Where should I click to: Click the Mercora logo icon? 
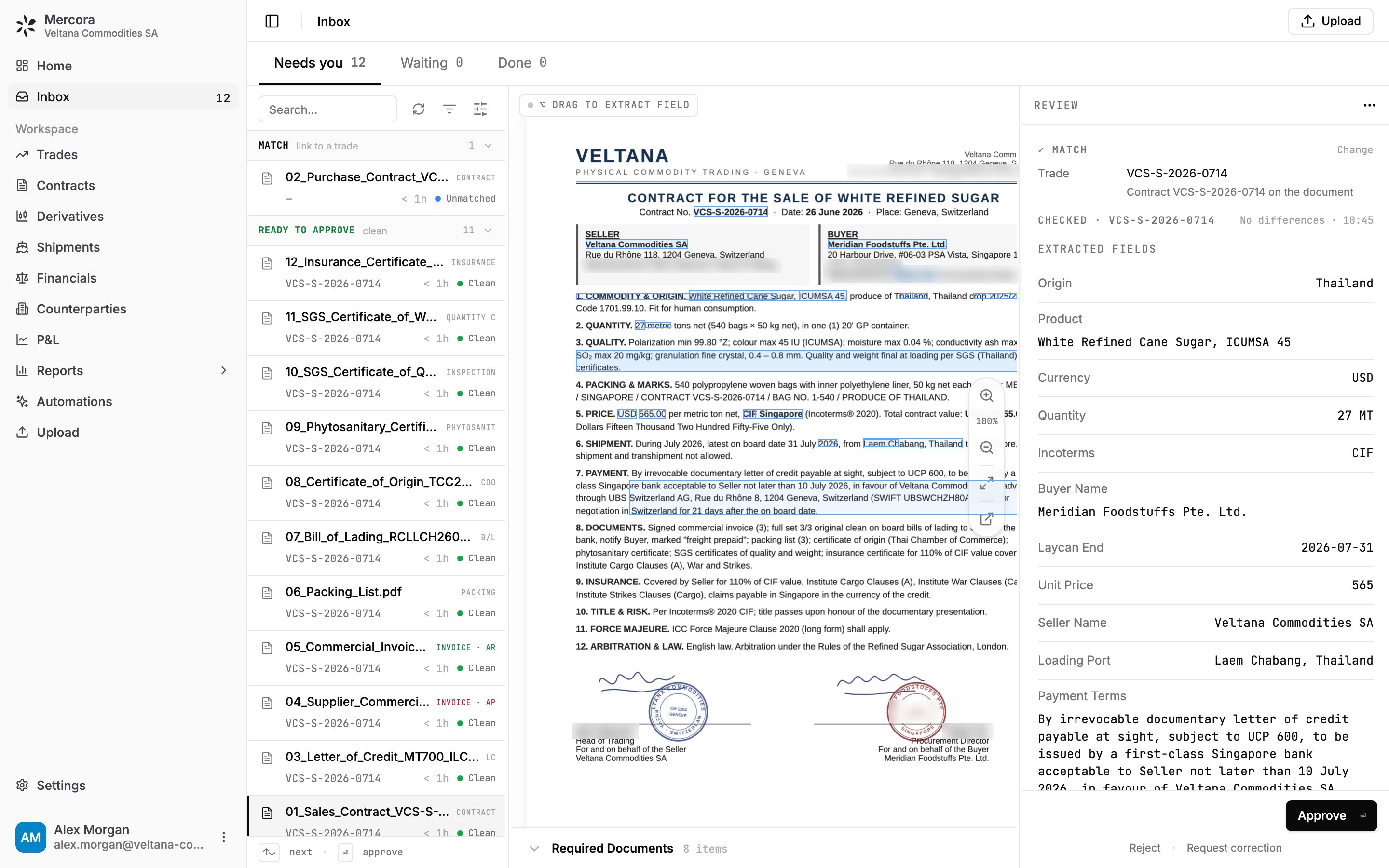(x=26, y=26)
